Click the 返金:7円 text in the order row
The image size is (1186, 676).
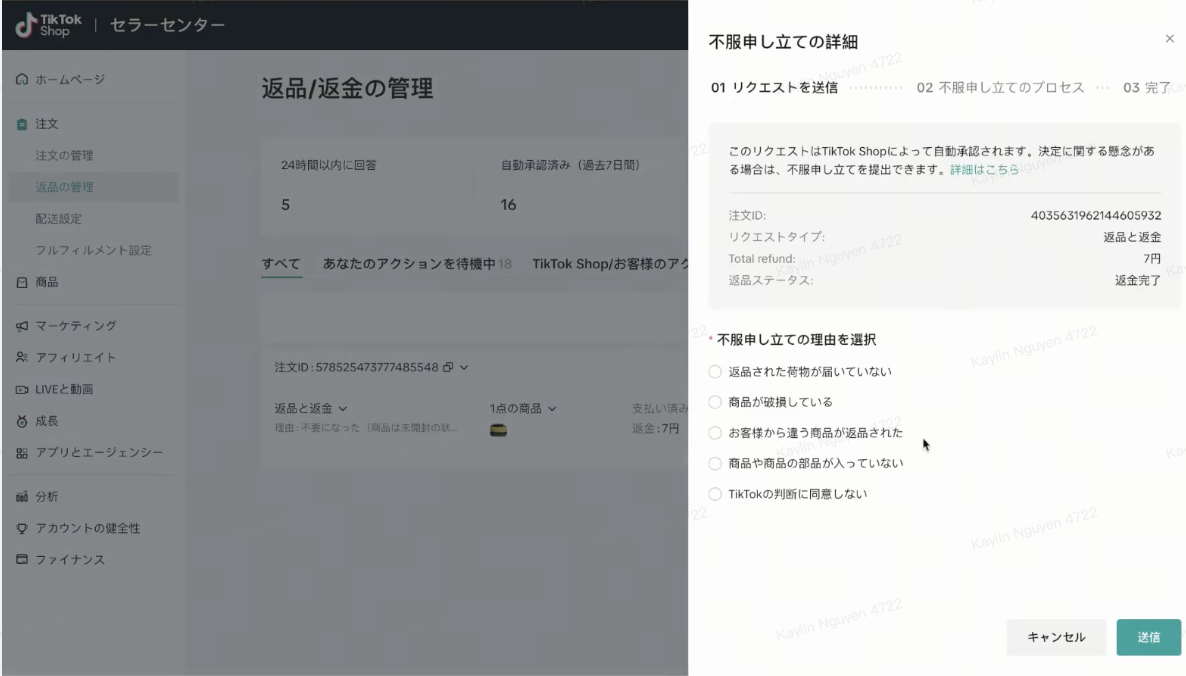tap(656, 429)
